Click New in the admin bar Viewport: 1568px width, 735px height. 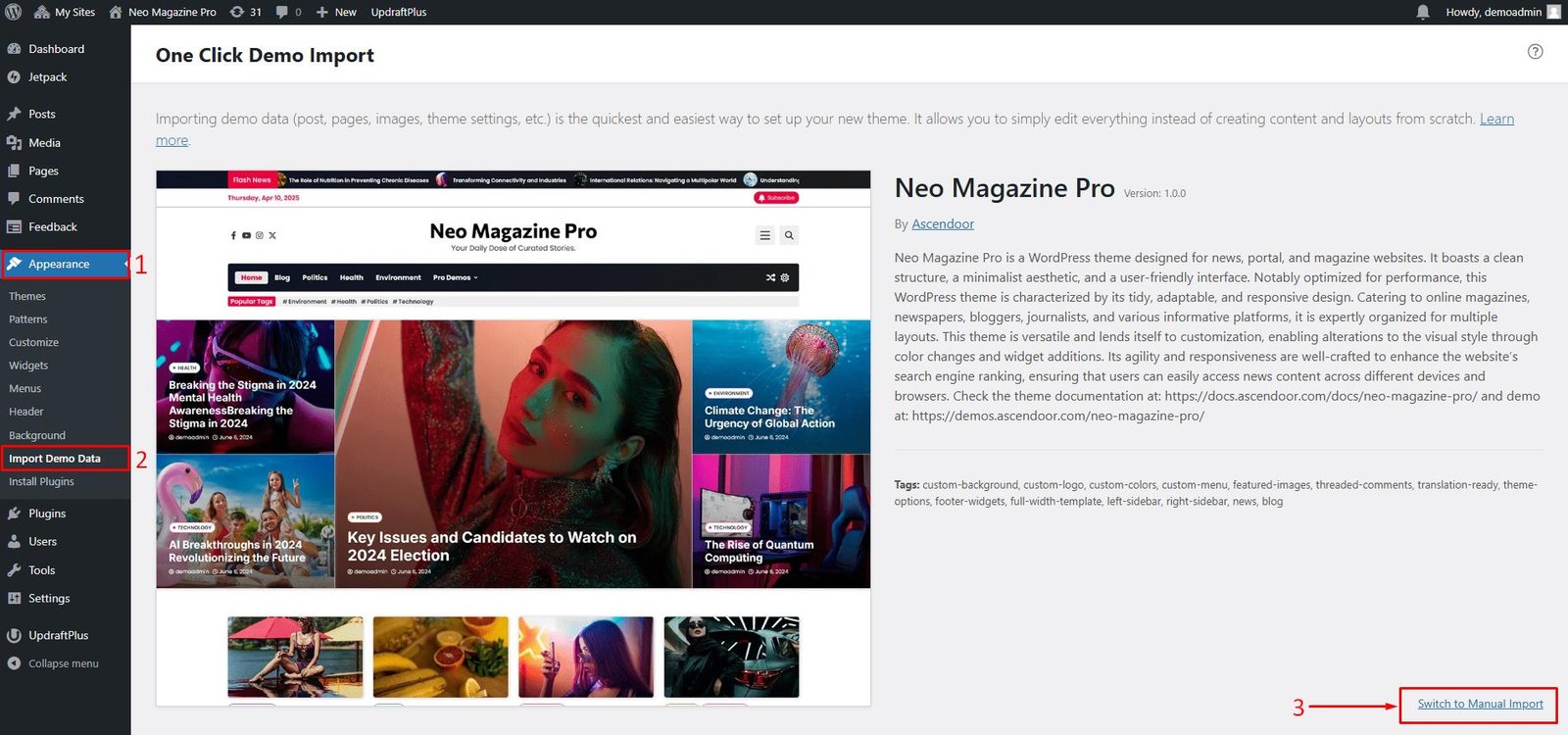click(336, 12)
